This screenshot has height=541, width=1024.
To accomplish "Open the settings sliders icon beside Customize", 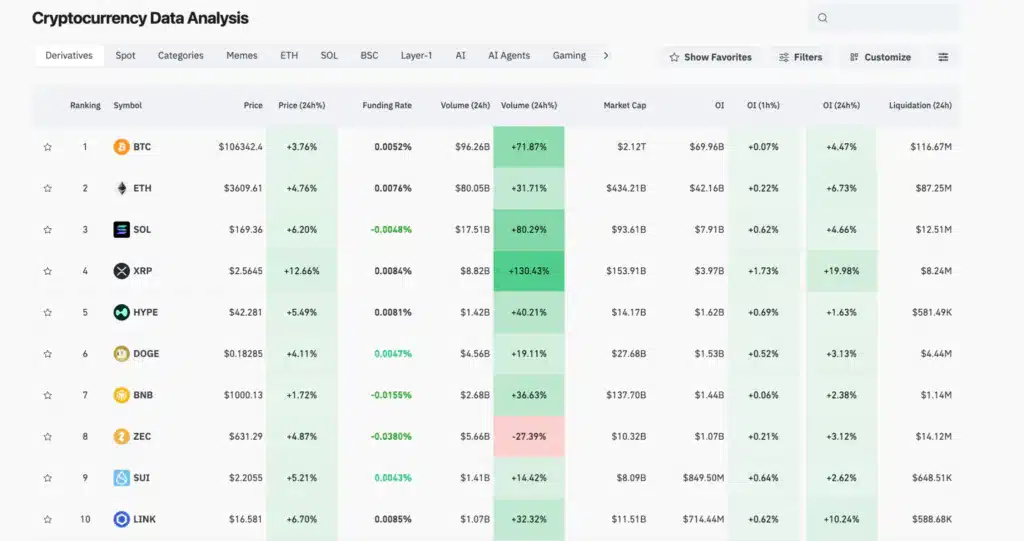I will click(x=942, y=57).
